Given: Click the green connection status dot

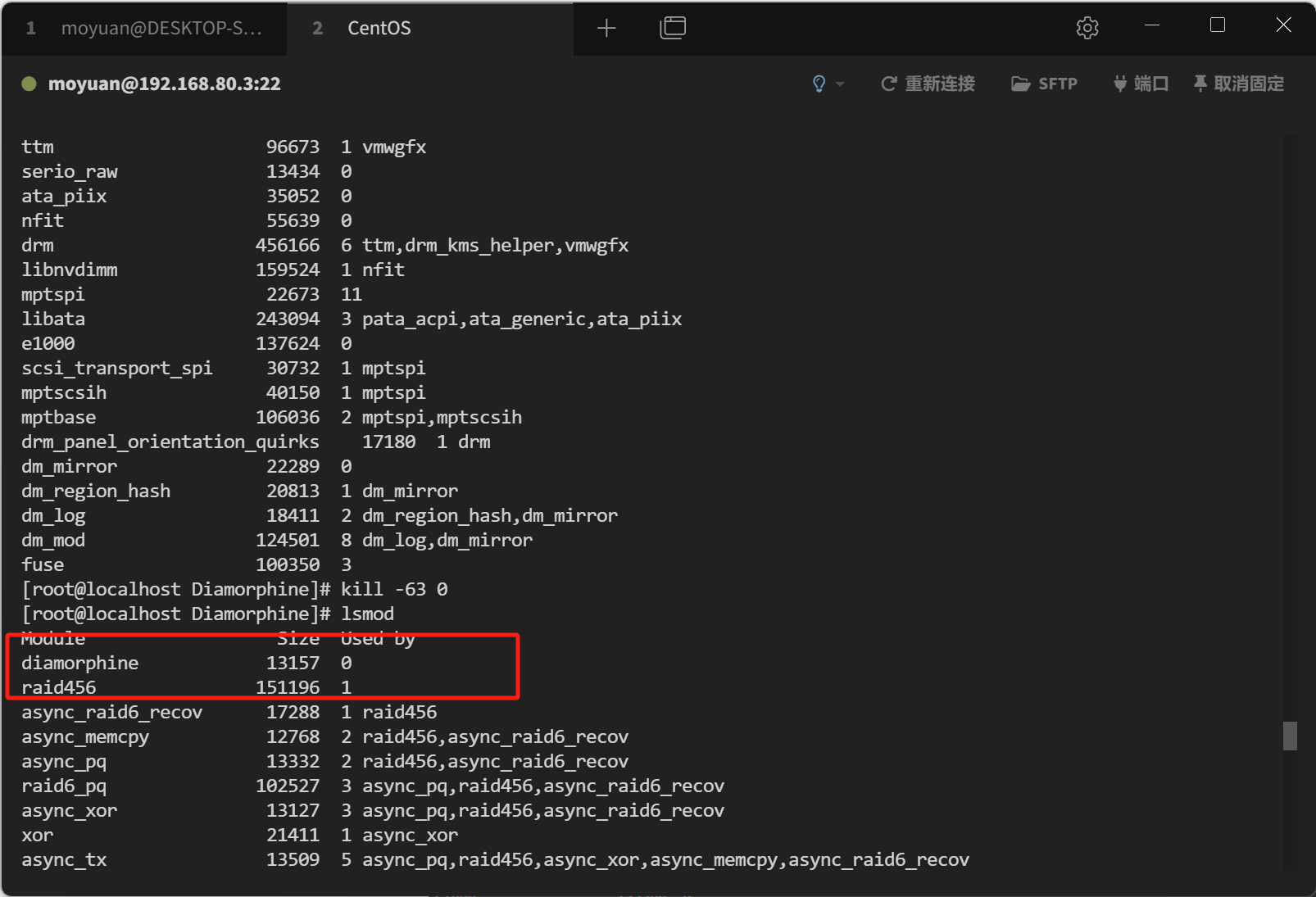Looking at the screenshot, I should tap(29, 84).
